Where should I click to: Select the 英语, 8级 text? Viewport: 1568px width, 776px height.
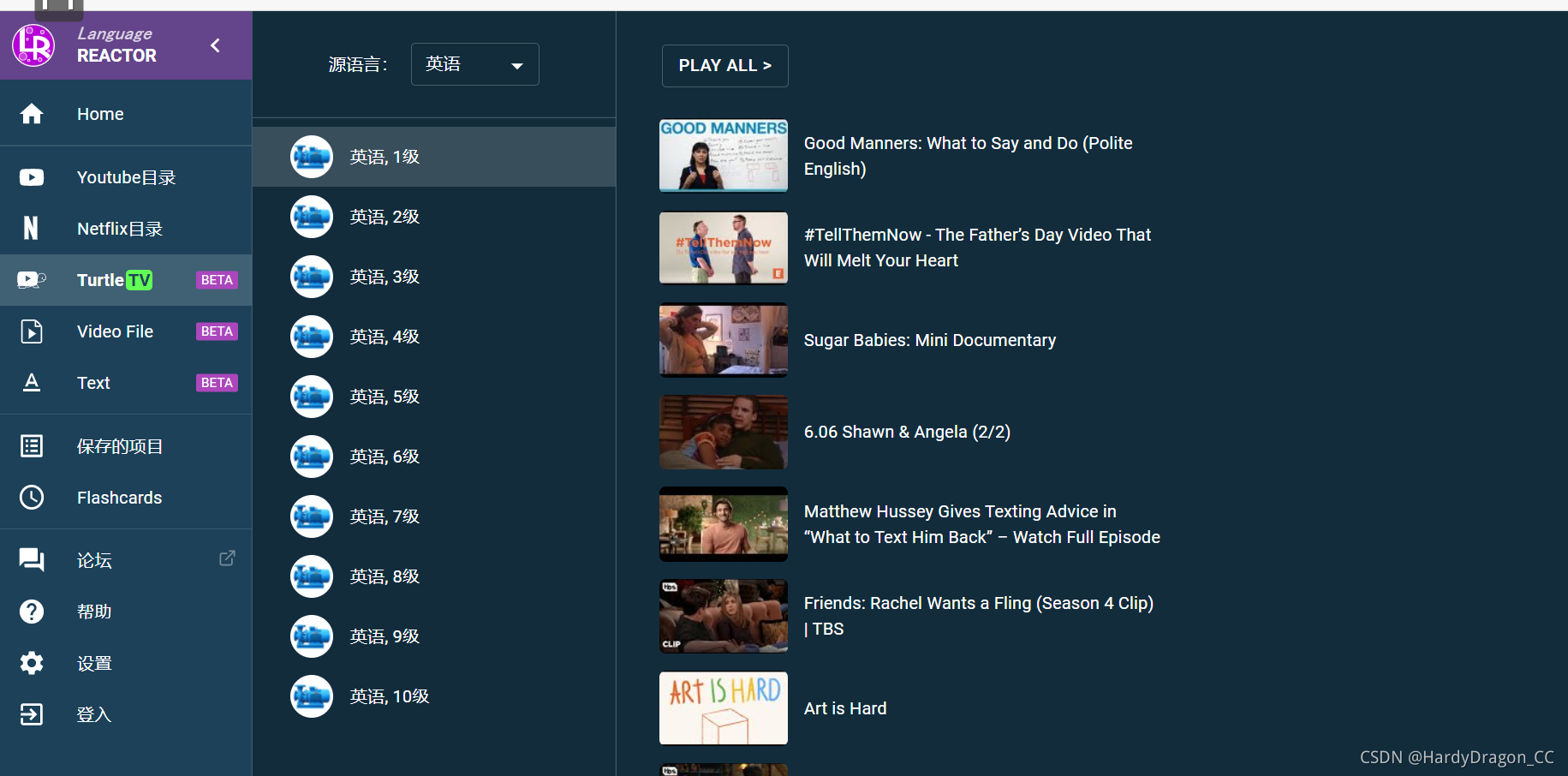(x=385, y=576)
